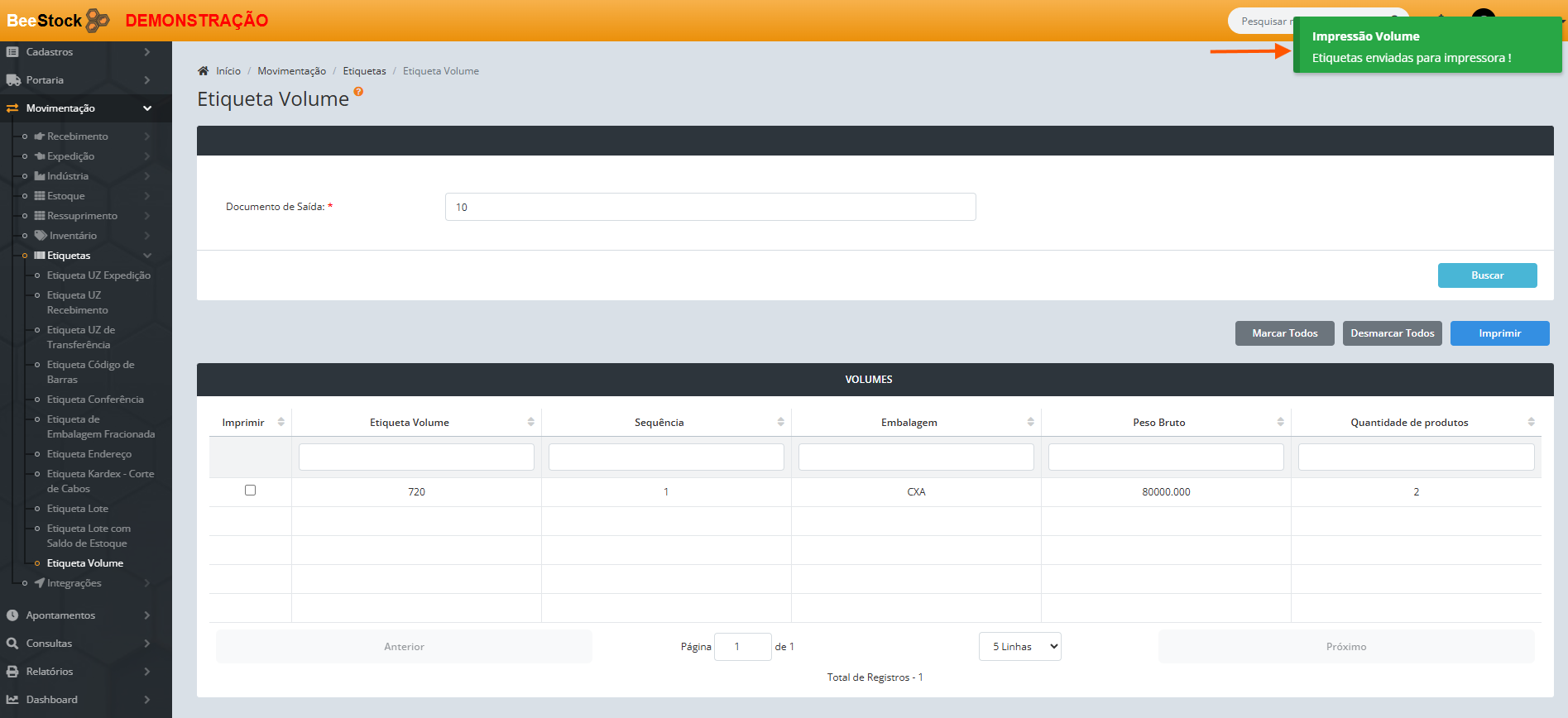Viewport: 1568px width, 718px height.
Task: Click the Portaria truck icon in sidebar
Action: [13, 80]
